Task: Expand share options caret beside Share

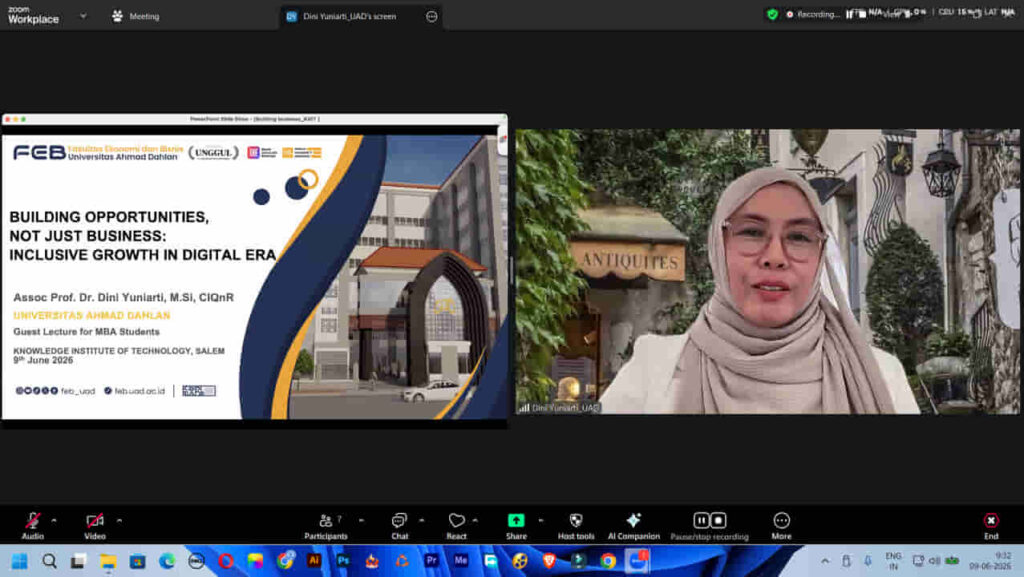Action: [541, 520]
